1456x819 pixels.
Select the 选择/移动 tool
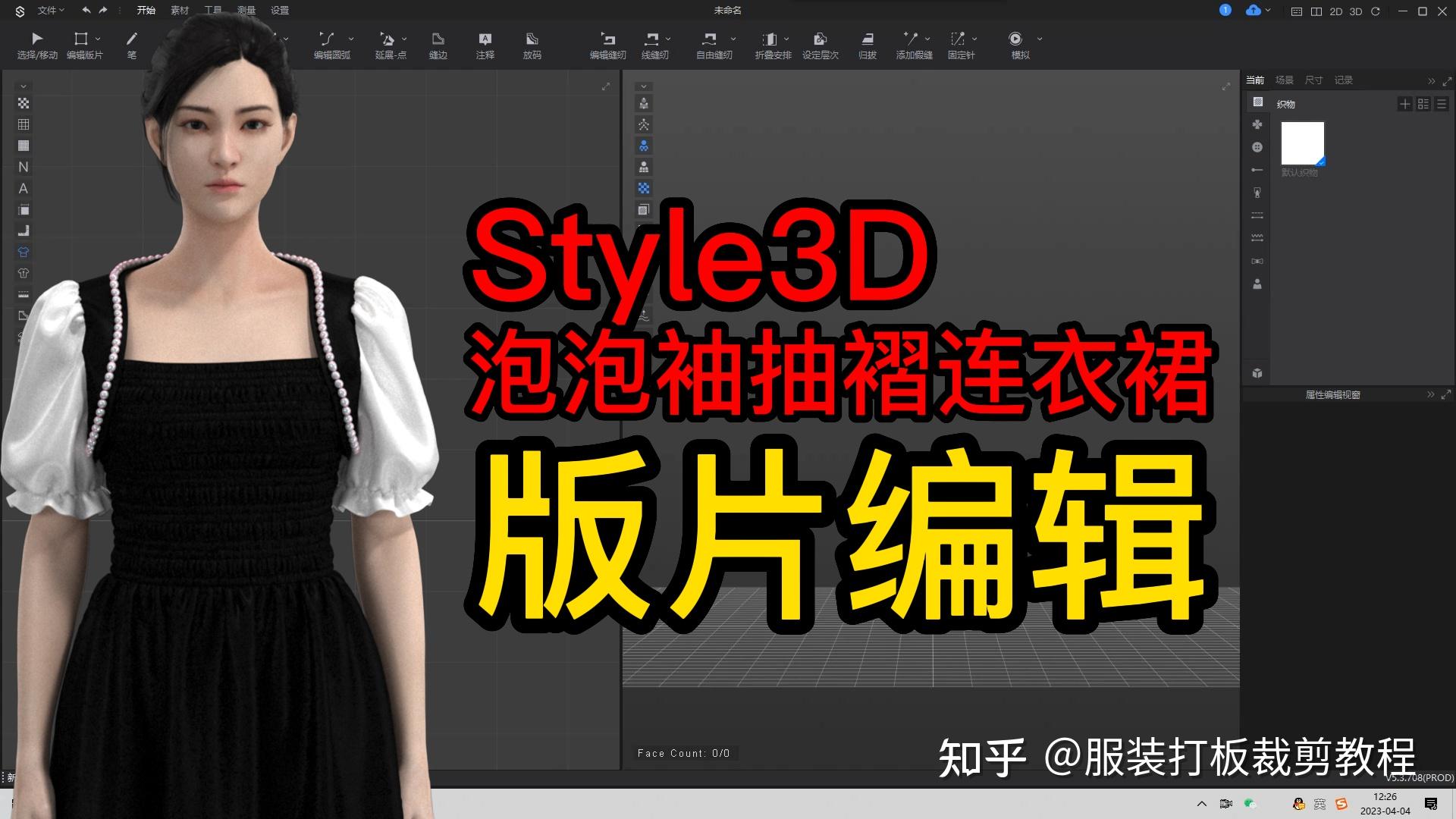tap(36, 45)
